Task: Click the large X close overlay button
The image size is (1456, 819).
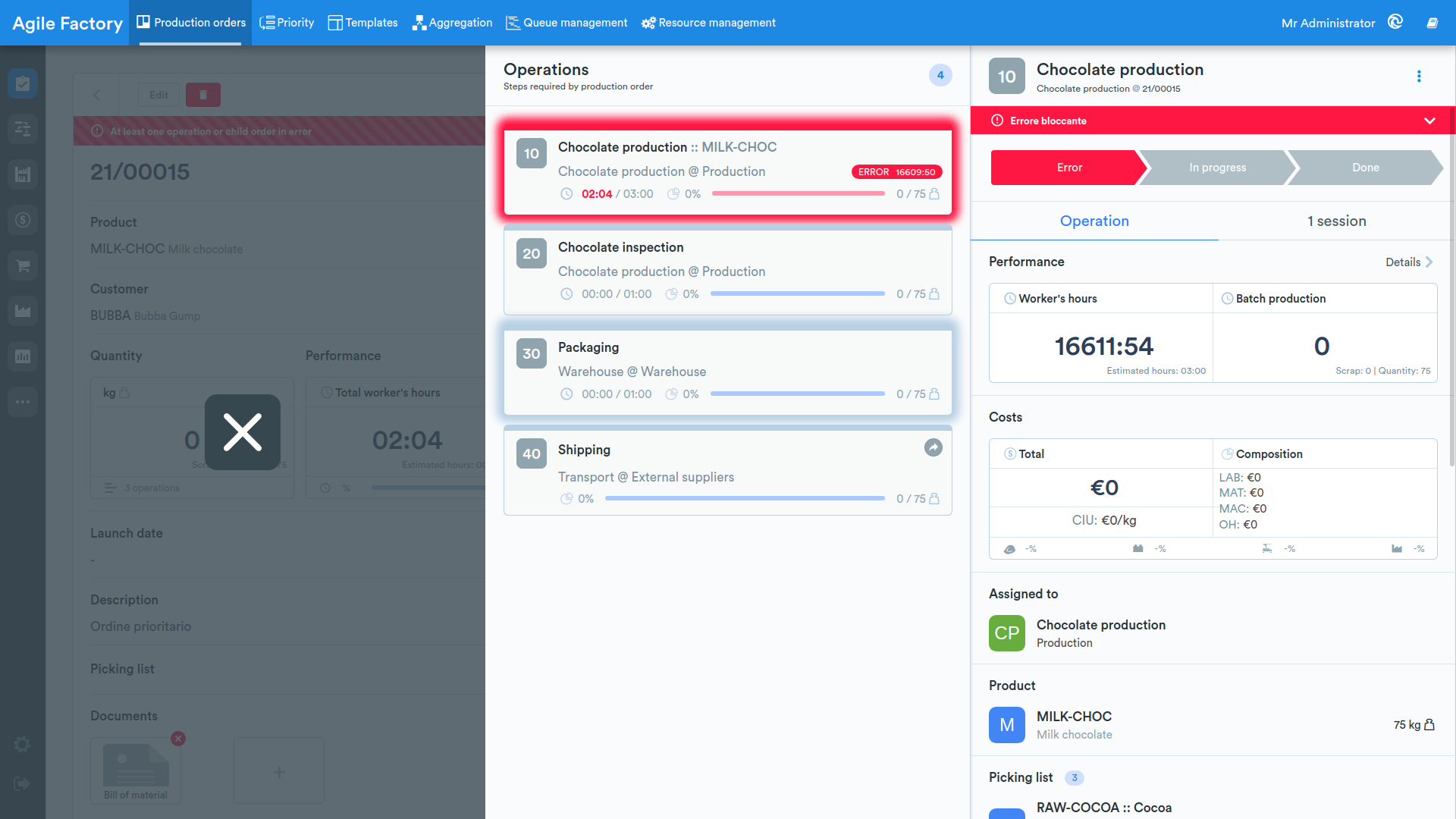Action: pyautogui.click(x=243, y=432)
